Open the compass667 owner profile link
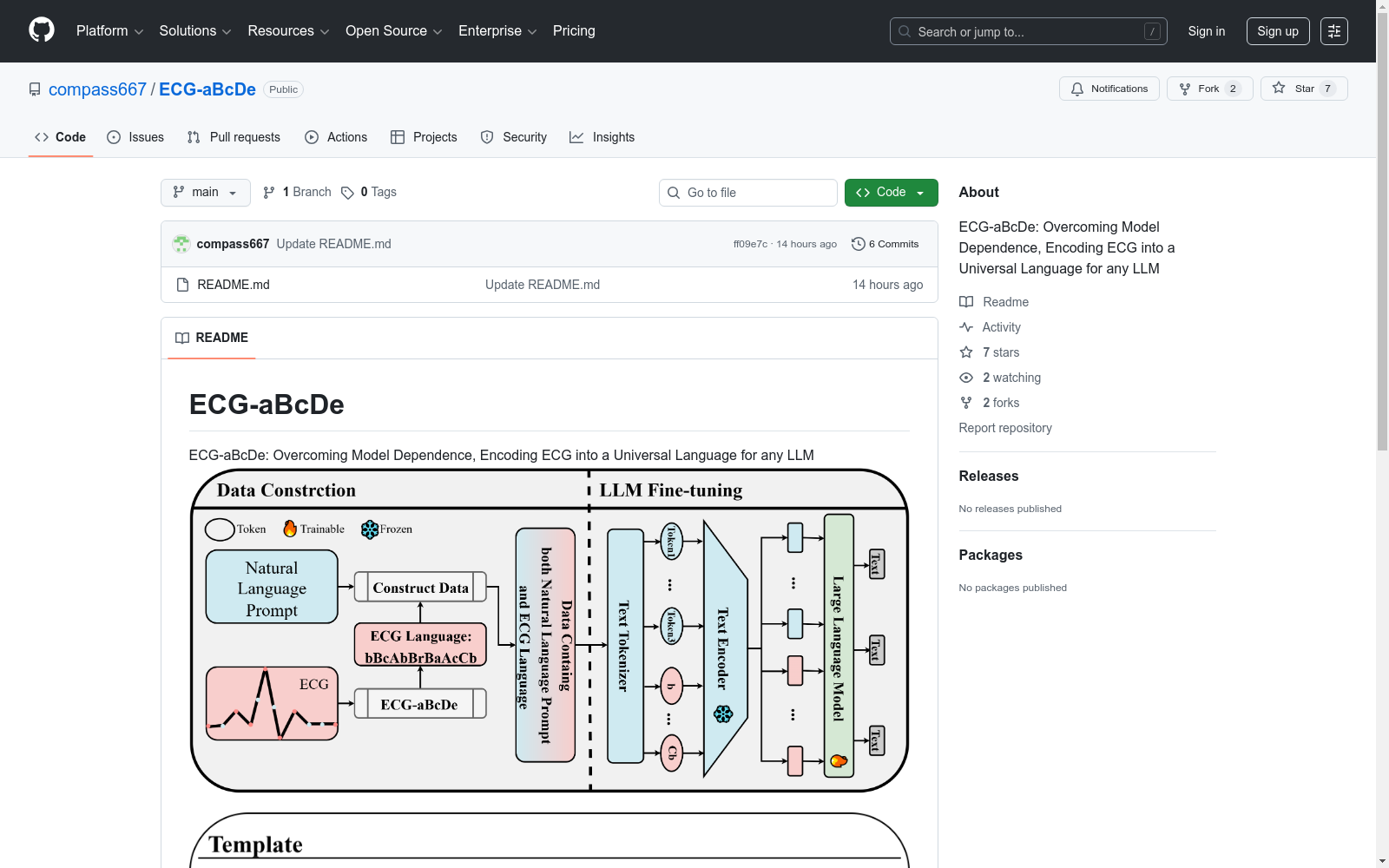Image resolution: width=1389 pixels, height=868 pixels. tap(97, 89)
